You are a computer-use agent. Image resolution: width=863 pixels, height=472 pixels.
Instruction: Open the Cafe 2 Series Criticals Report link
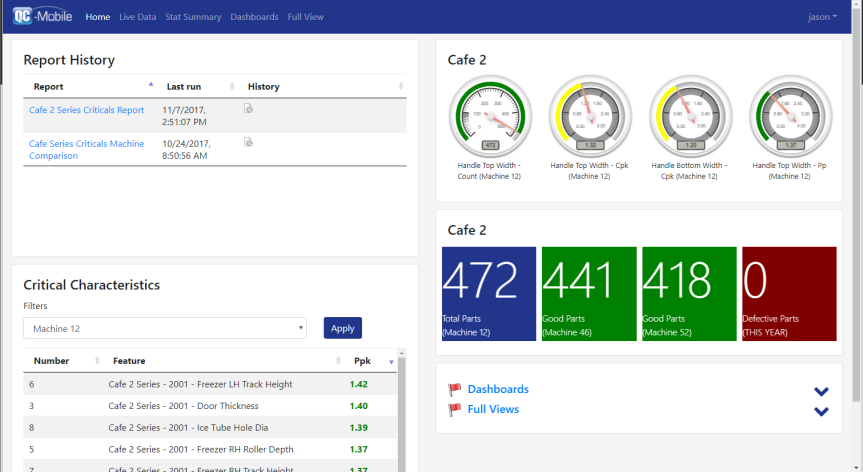(87, 110)
